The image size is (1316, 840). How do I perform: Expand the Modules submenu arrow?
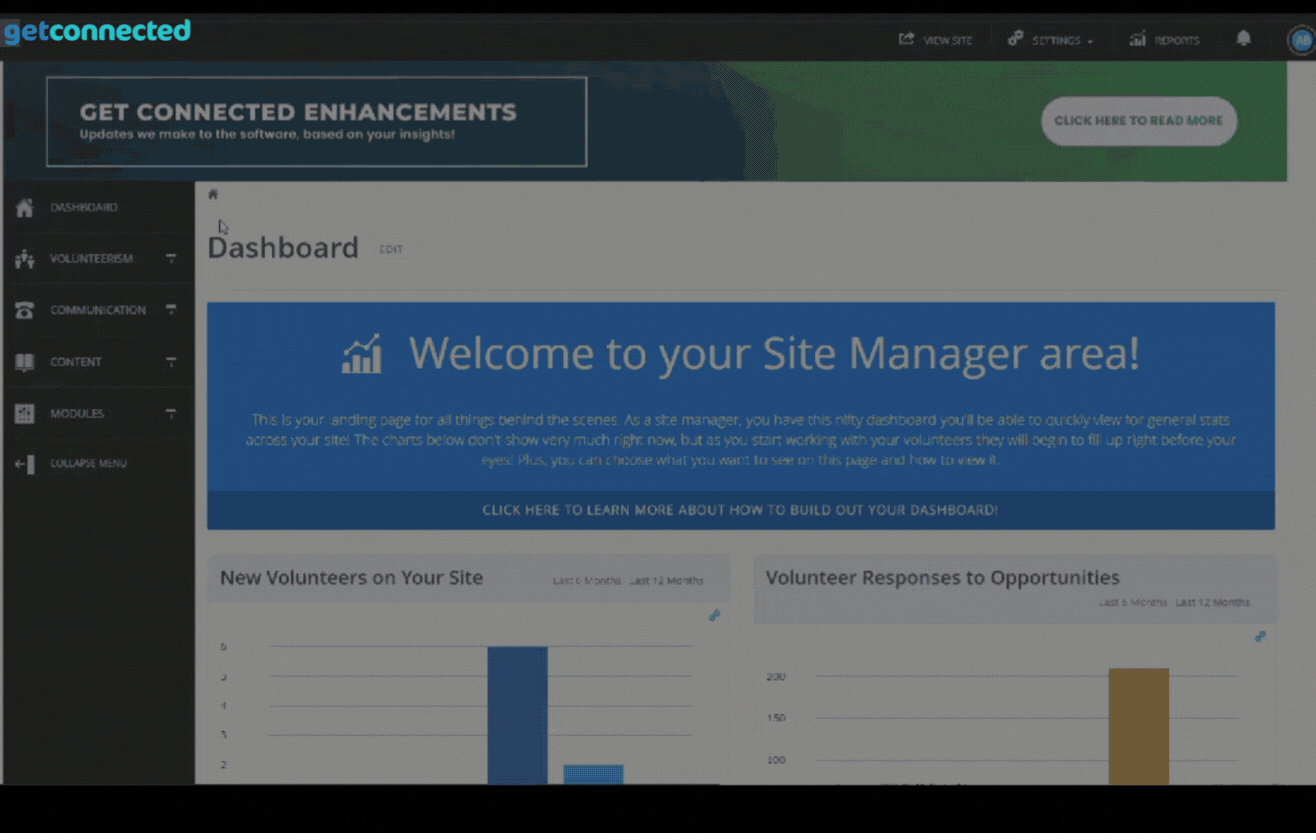171,413
